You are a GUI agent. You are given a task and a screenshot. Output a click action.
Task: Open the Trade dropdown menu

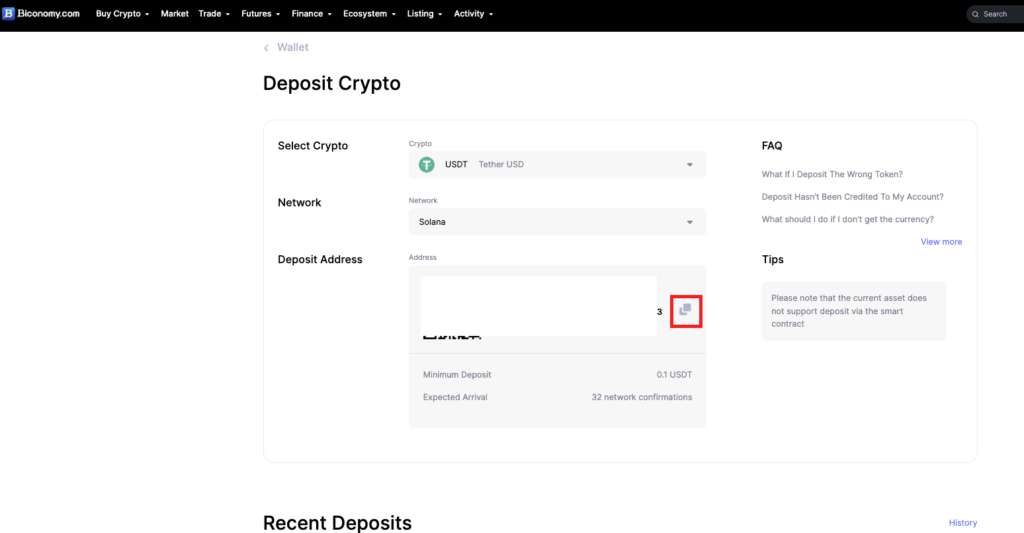coord(214,14)
